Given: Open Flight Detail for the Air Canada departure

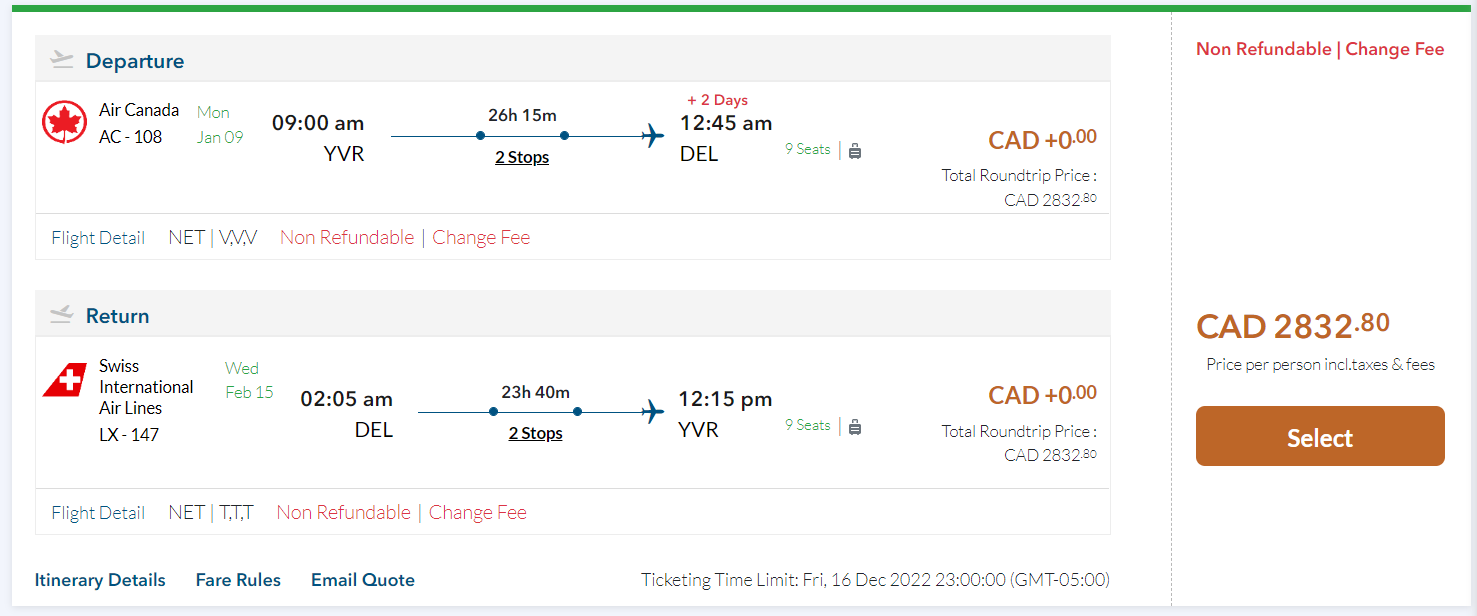Looking at the screenshot, I should click(98, 238).
